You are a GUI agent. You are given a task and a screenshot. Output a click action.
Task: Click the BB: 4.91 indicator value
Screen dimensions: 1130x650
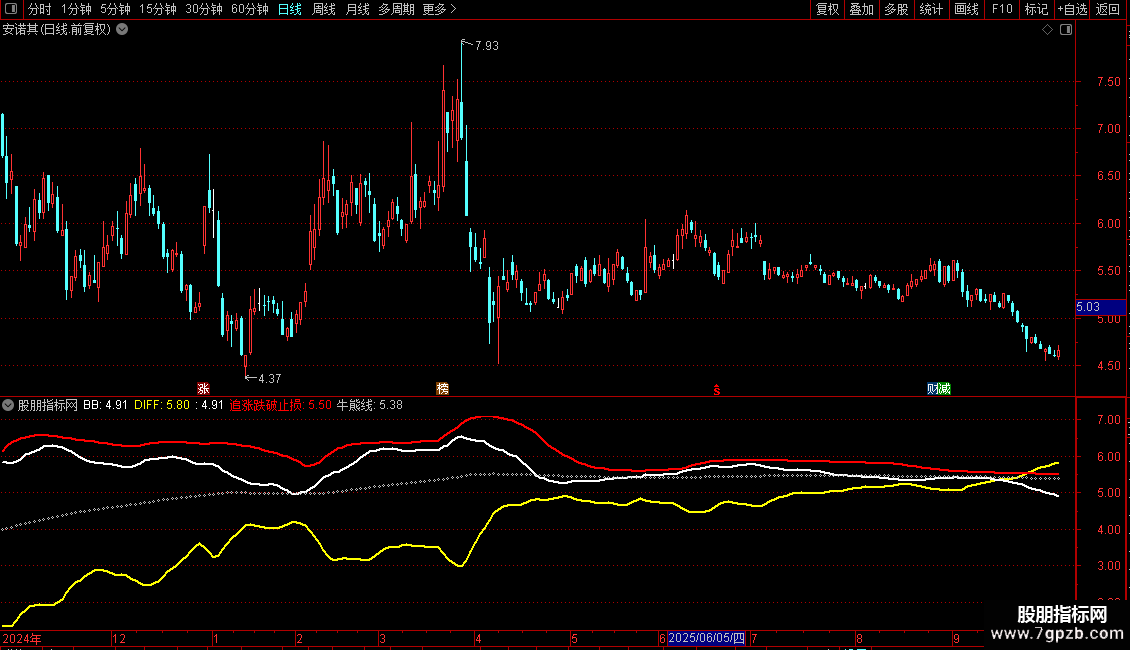pos(105,405)
